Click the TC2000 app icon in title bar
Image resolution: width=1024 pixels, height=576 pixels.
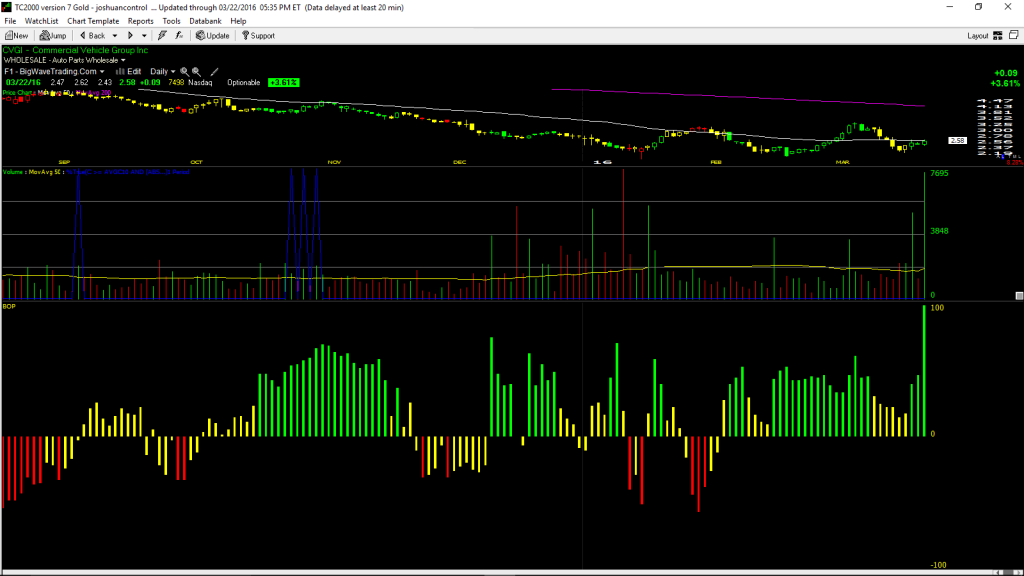tap(7, 7)
